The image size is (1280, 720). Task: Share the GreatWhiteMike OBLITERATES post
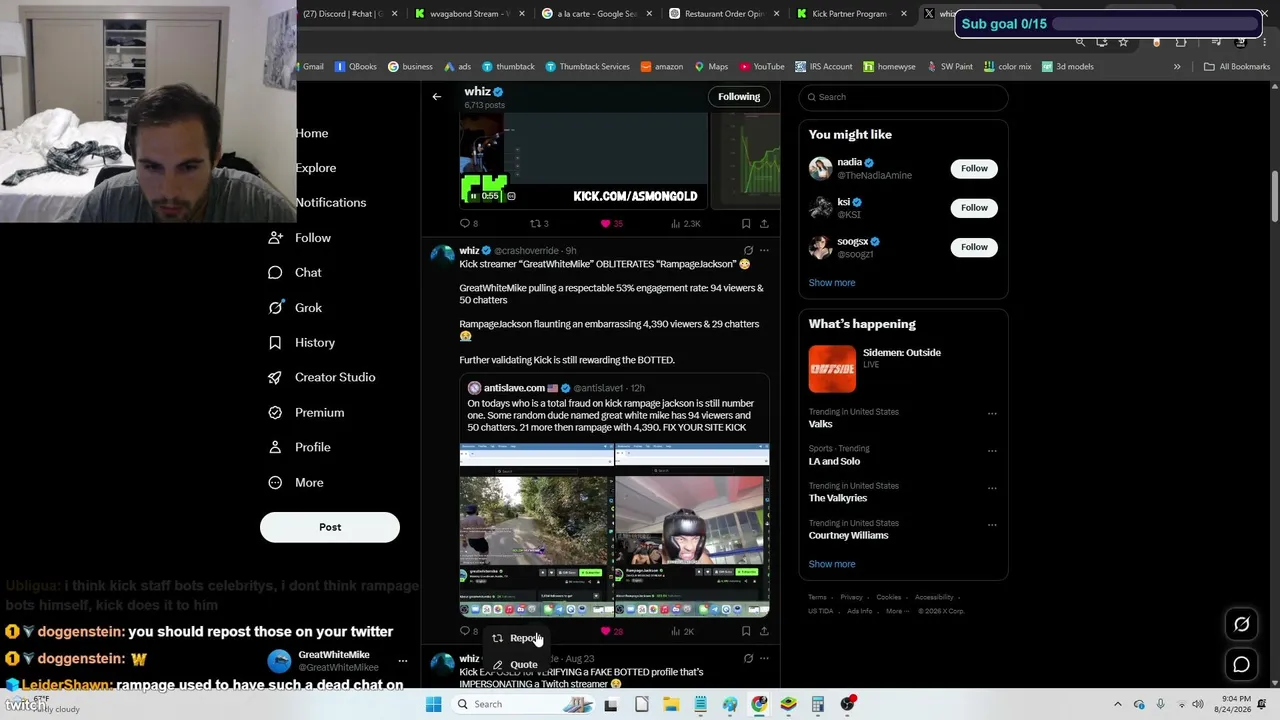coord(764,631)
